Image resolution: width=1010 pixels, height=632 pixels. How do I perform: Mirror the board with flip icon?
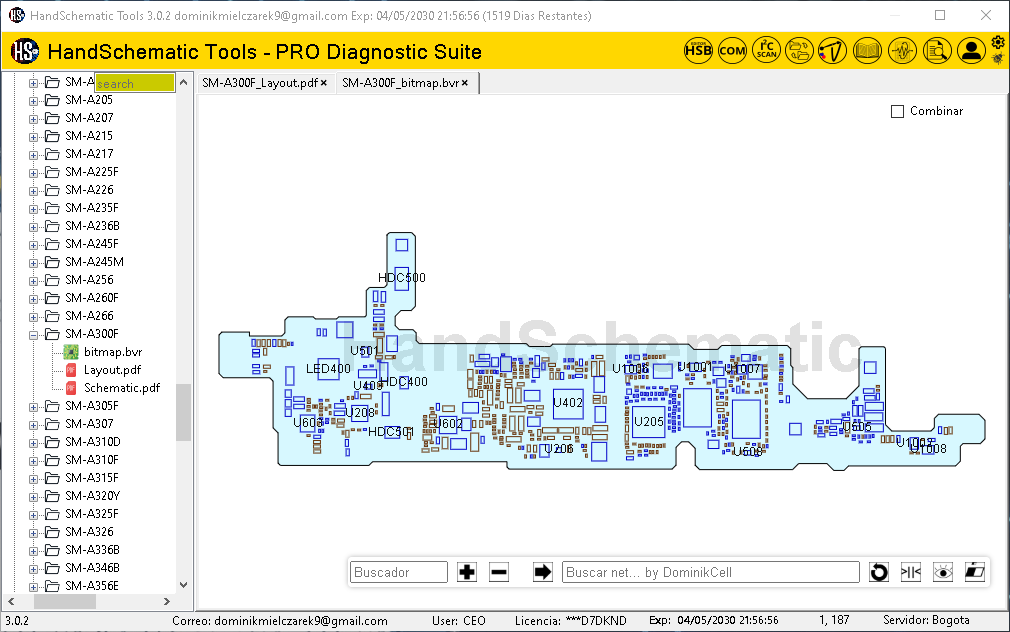[x=911, y=572]
